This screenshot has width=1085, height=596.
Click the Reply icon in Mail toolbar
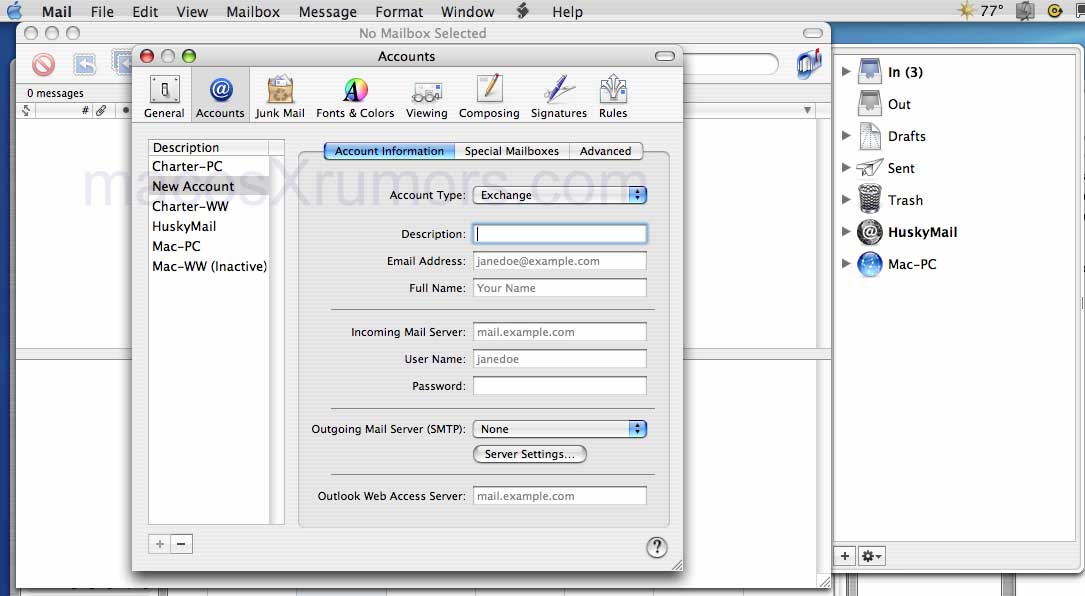[84, 64]
